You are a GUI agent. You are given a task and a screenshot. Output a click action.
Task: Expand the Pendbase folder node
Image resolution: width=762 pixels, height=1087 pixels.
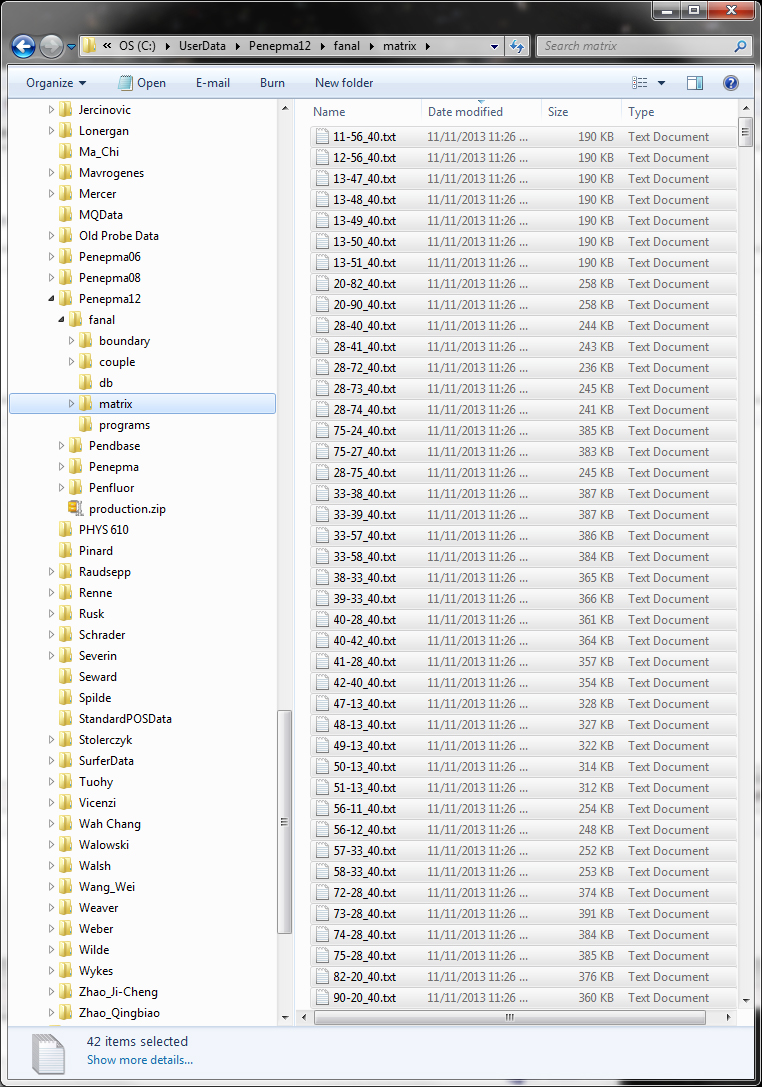tap(62, 446)
